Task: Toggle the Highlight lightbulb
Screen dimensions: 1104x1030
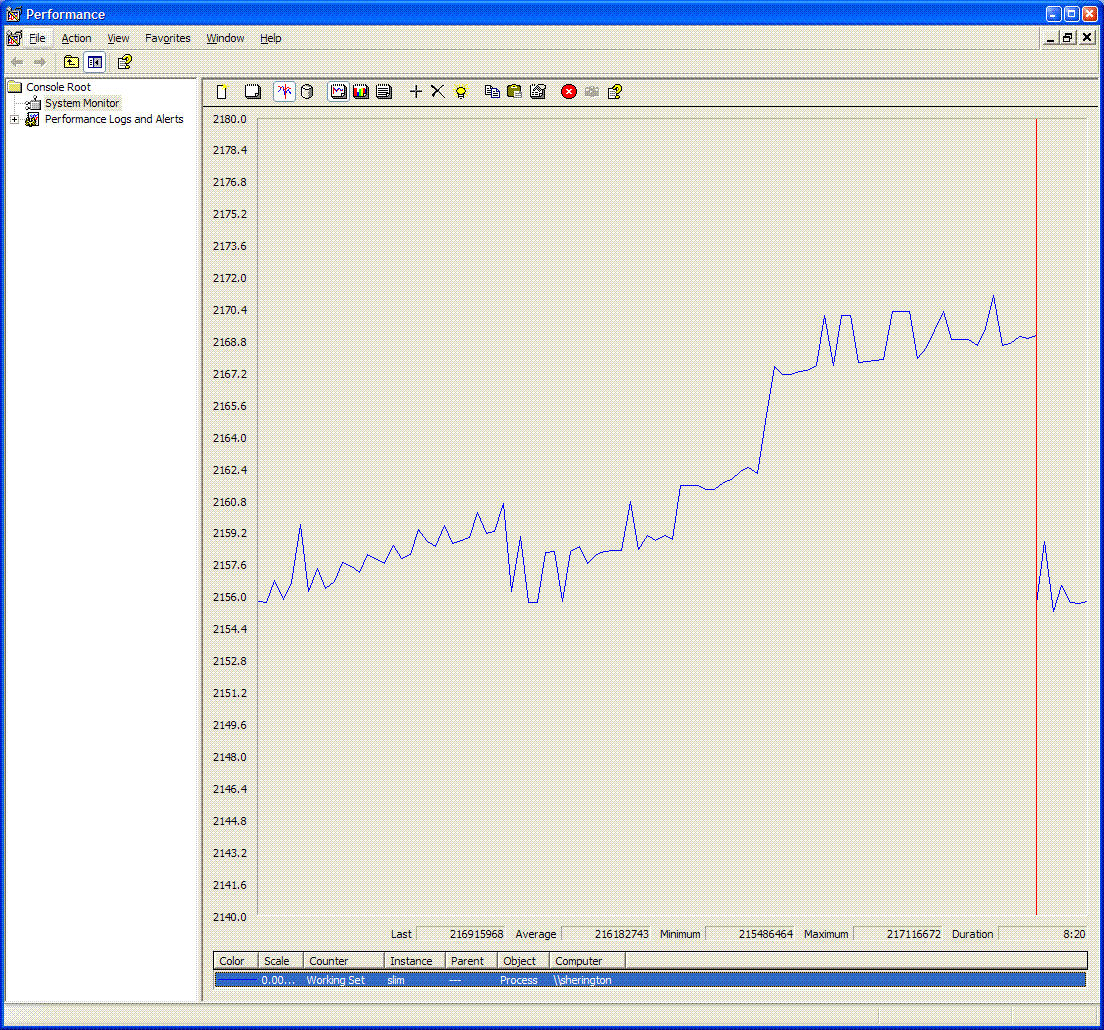Action: click(x=461, y=92)
